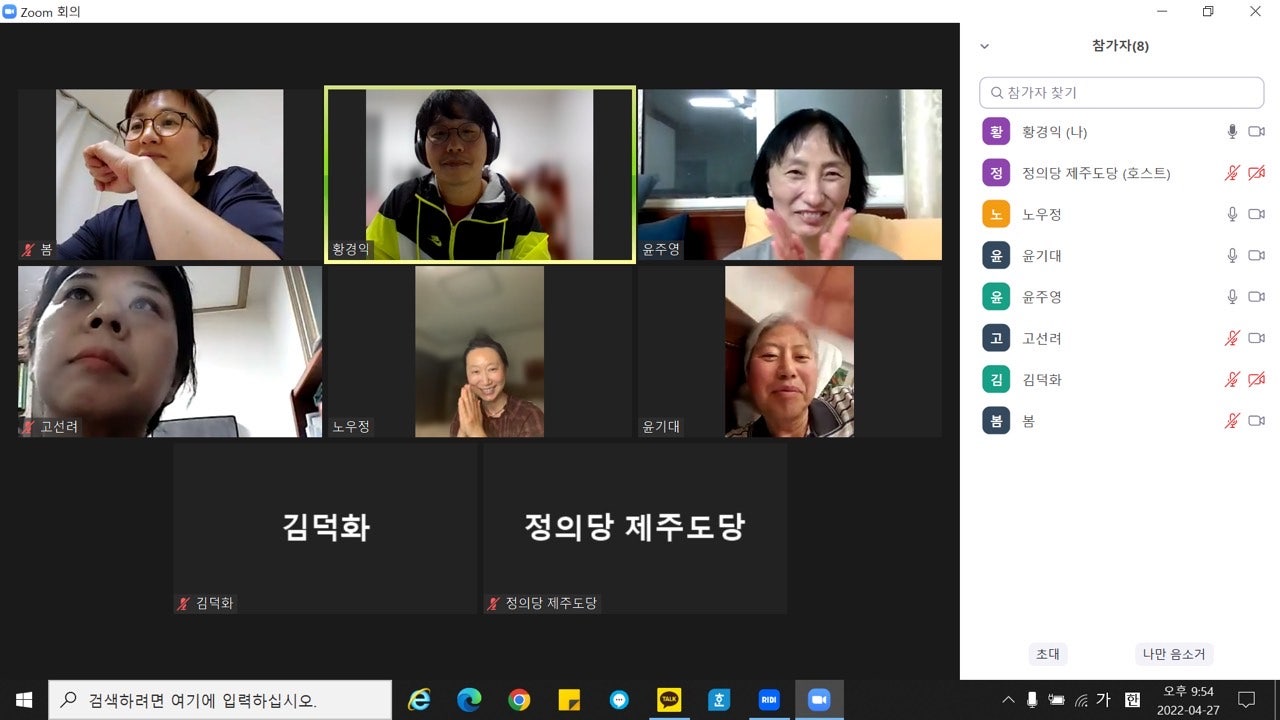This screenshot has width=1280, height=720.
Task: Open the taskbar clock and date flyout
Action: coord(1188,700)
